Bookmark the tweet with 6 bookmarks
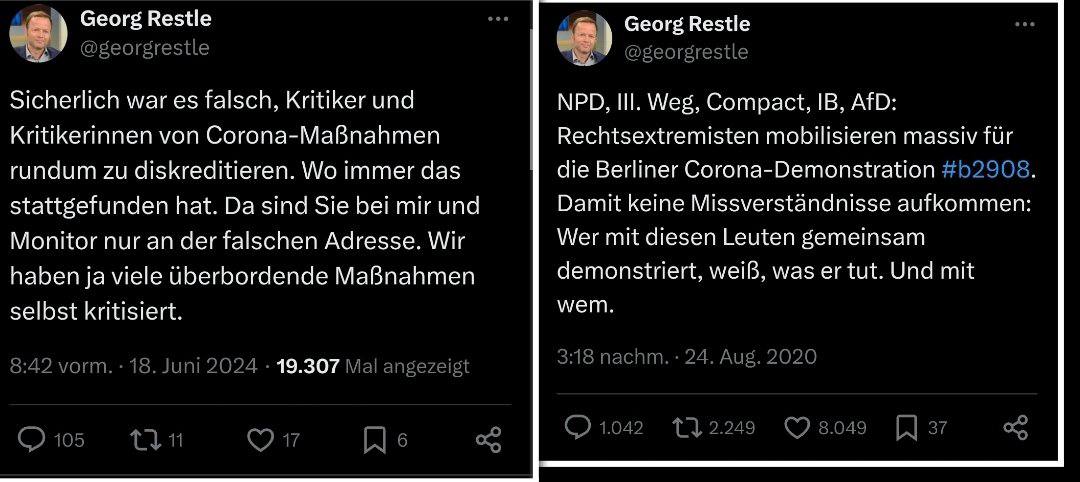 374,439
